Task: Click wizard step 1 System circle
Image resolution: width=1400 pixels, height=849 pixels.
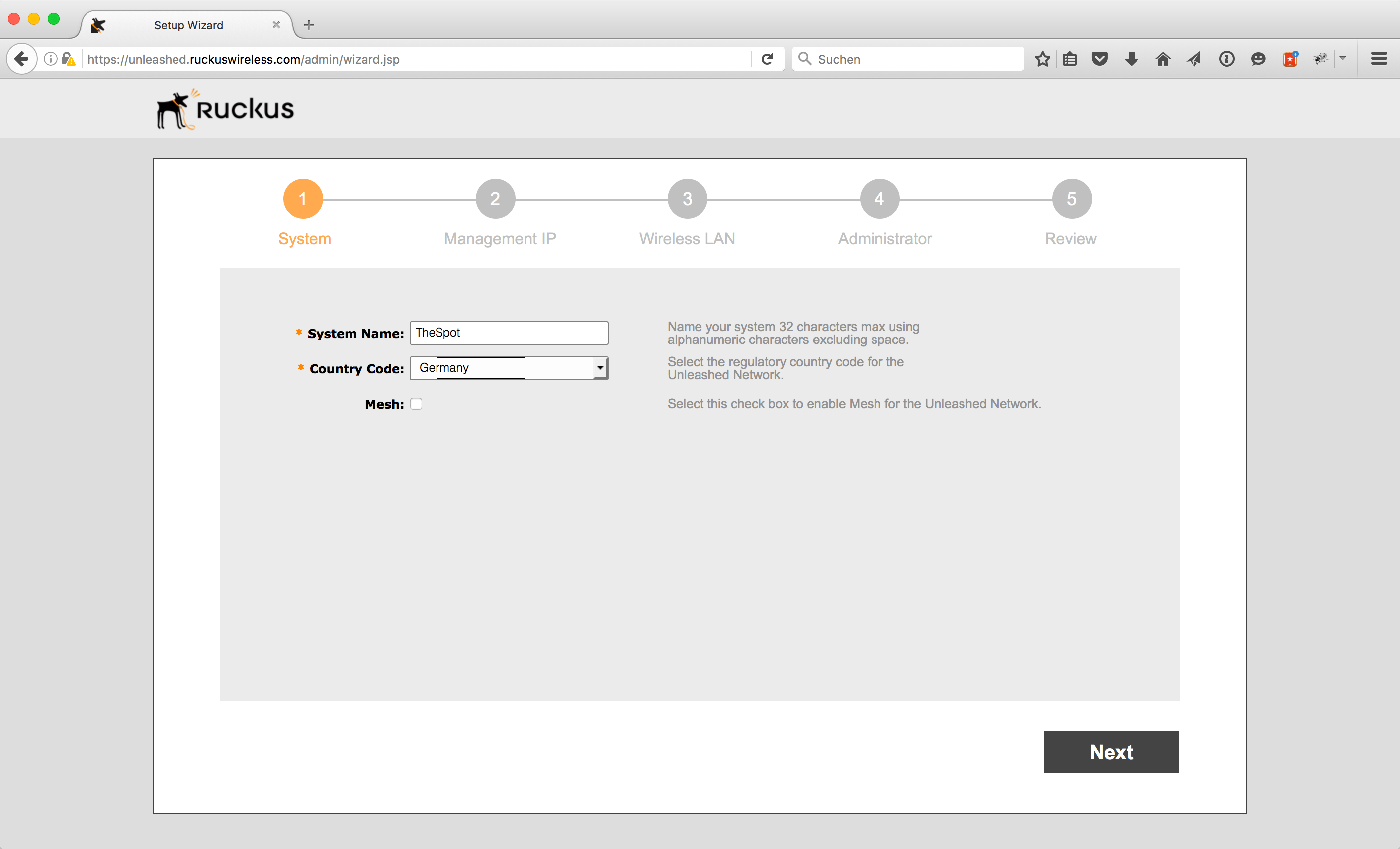Action: 303,199
